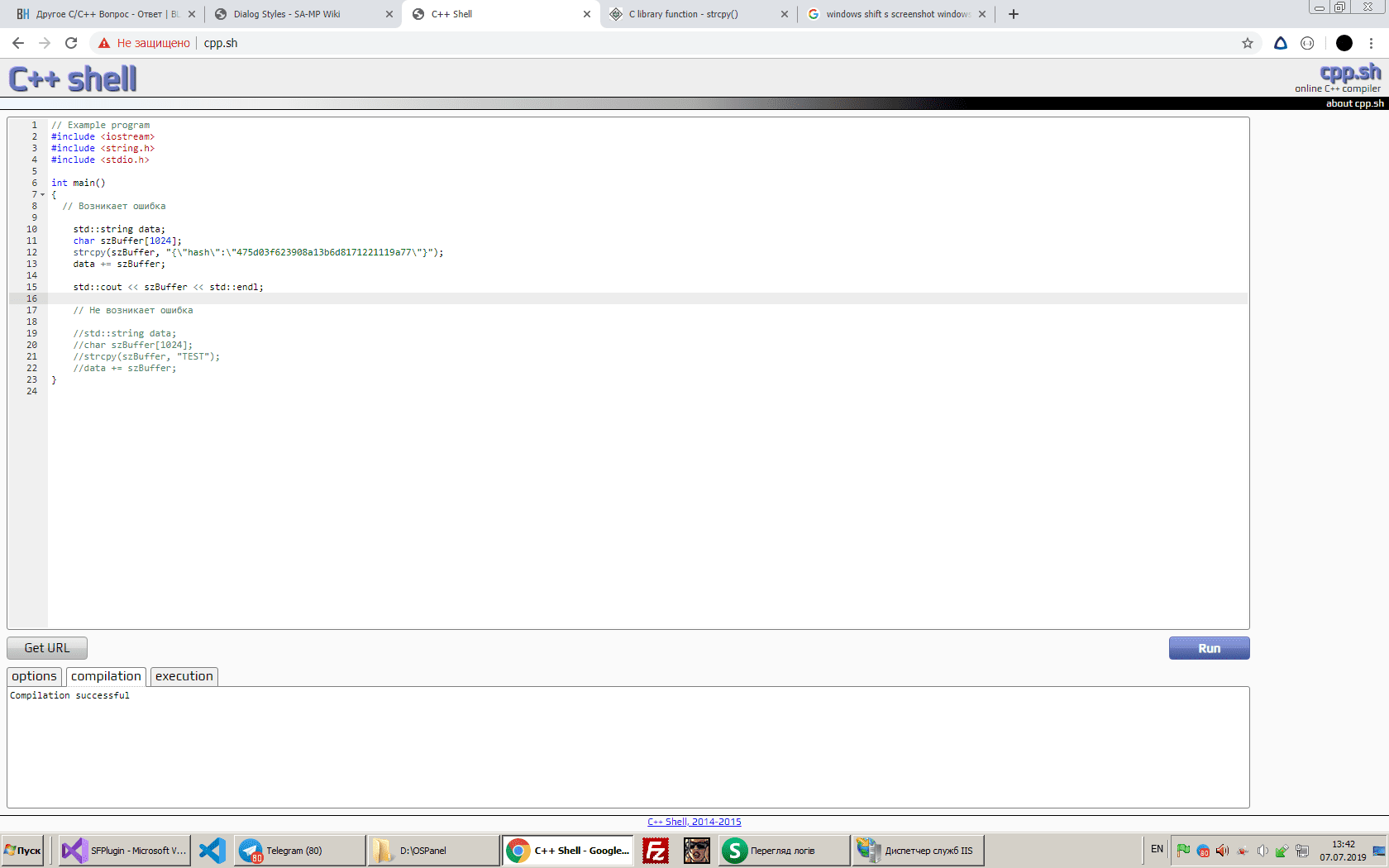The image size is (1389, 868).
Task: Bookmark this page with star icon
Action: [x=1247, y=43]
